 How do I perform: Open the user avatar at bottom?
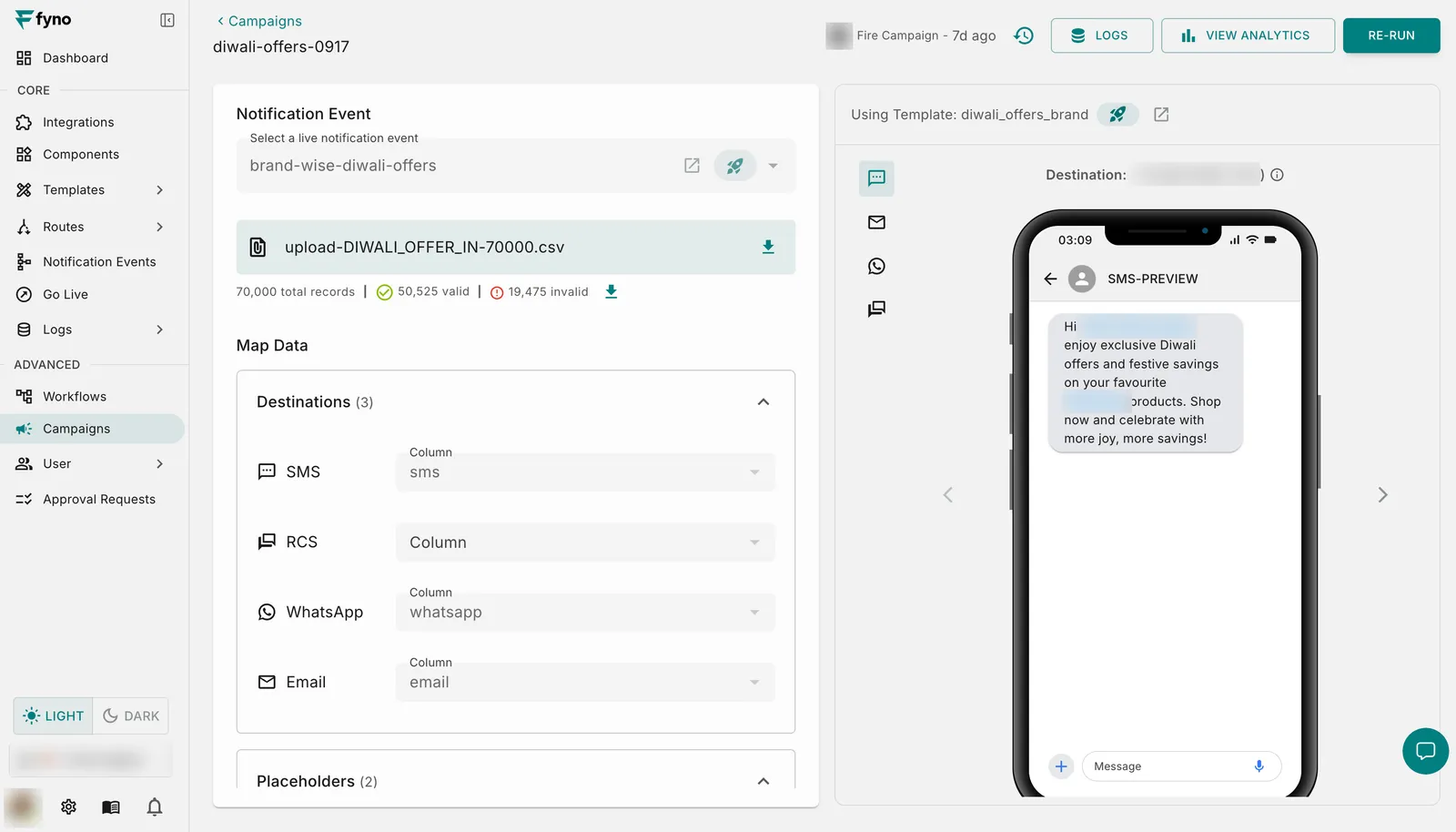tap(23, 807)
